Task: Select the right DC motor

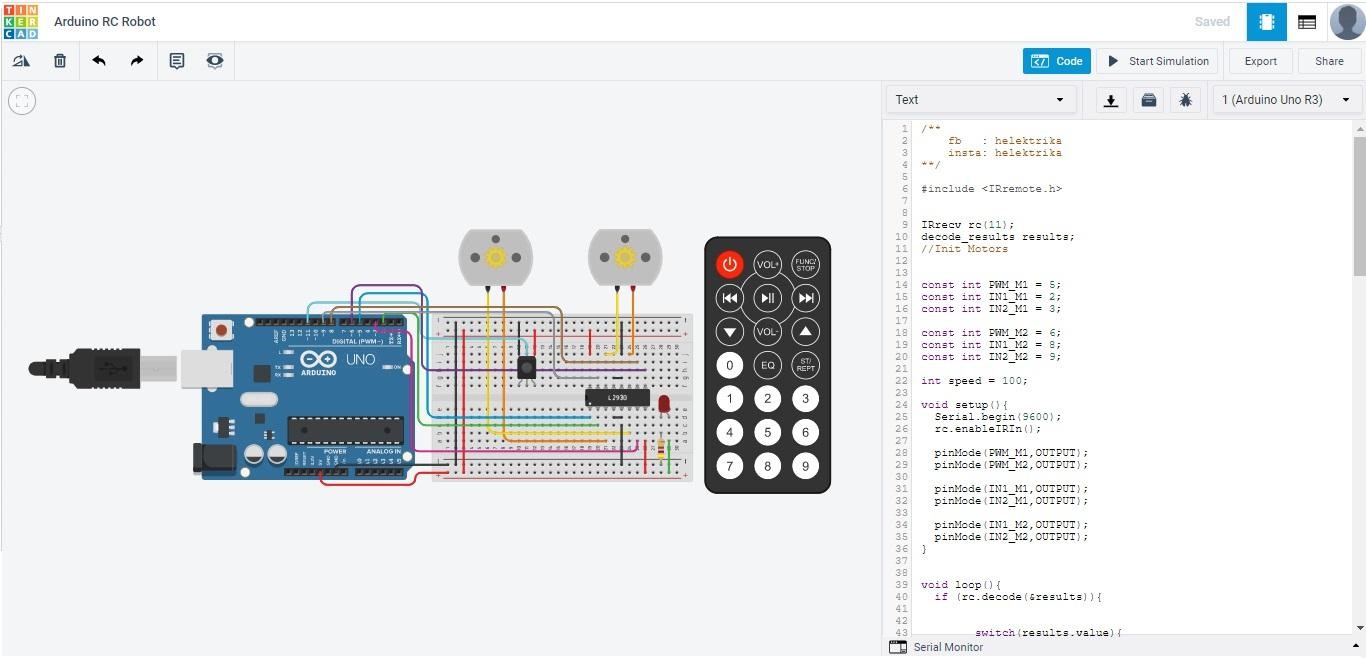Action: 625,258
